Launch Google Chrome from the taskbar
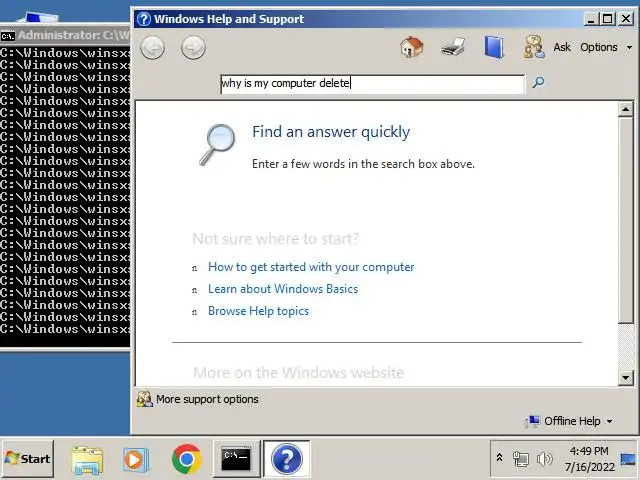Screen dimensions: 640x480 coord(187,459)
